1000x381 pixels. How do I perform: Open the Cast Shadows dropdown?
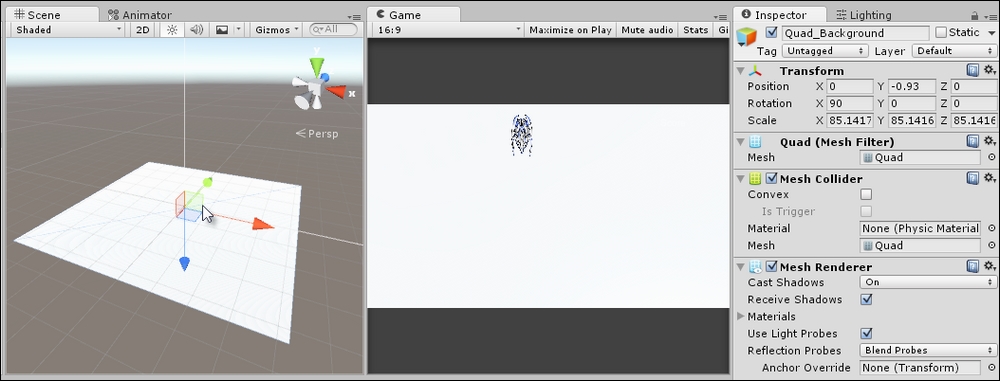tap(927, 282)
